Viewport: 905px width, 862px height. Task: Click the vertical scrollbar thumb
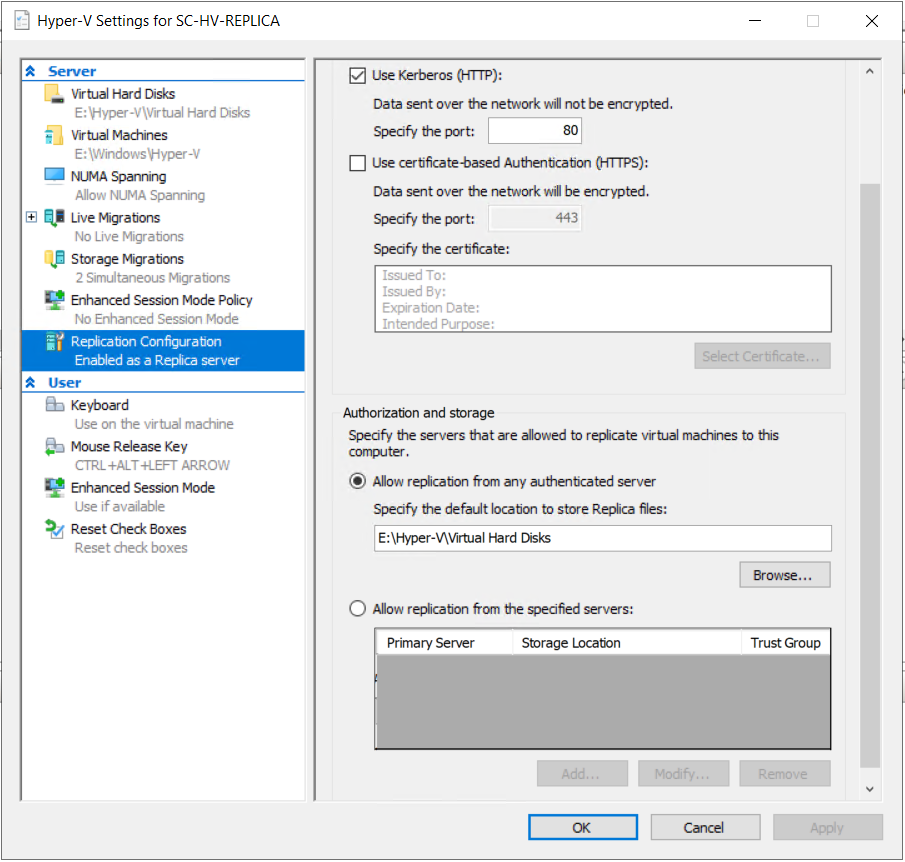point(870,476)
